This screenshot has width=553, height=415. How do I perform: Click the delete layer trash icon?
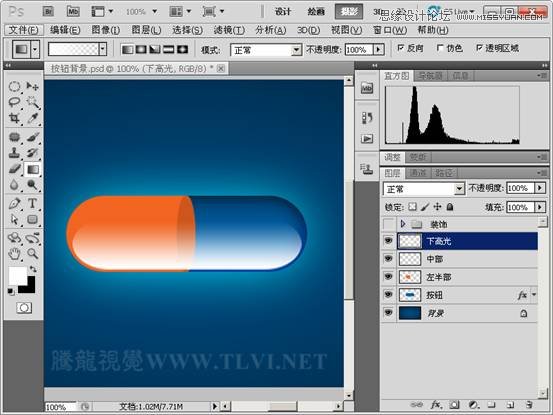coord(528,405)
